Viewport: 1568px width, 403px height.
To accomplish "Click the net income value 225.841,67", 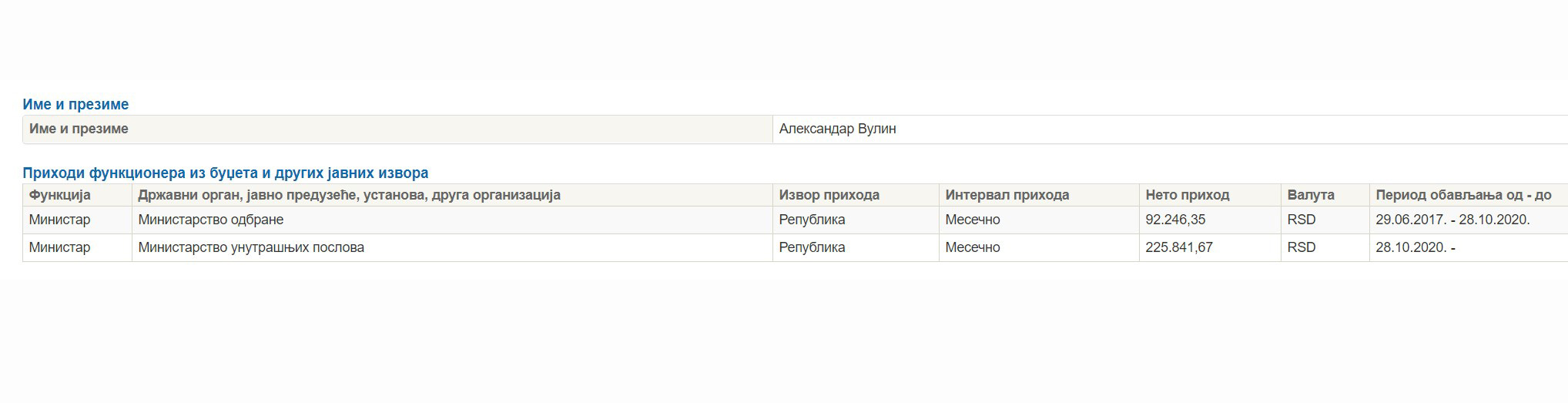I will 1180,247.
